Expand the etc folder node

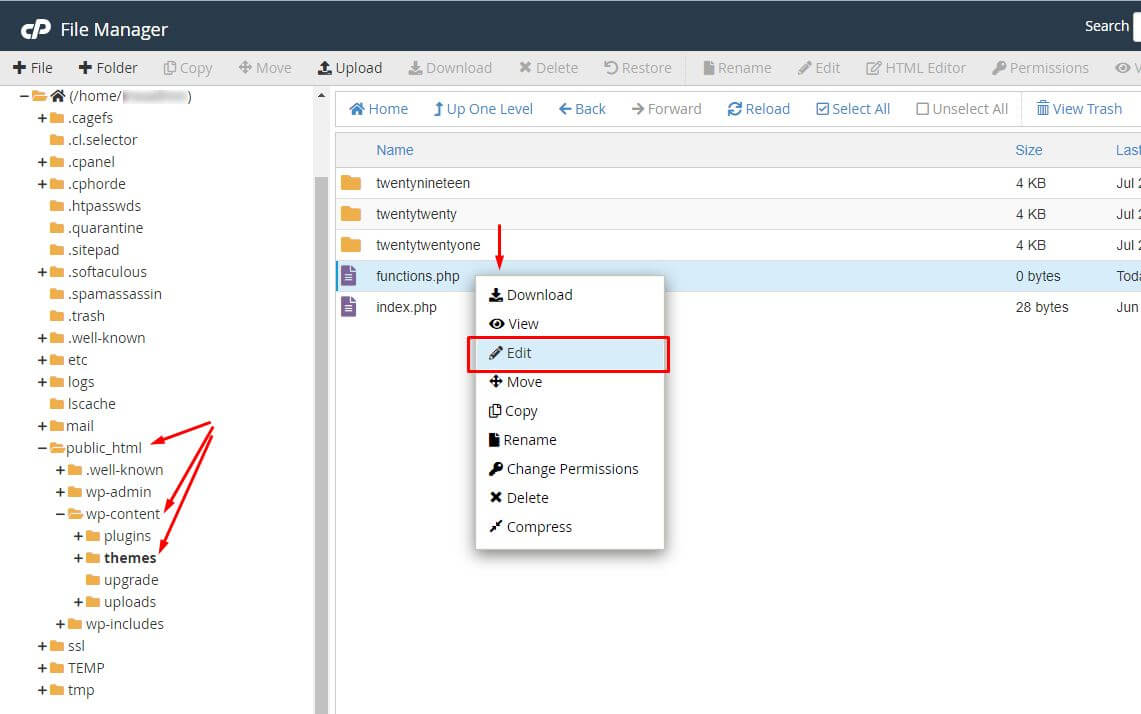pos(42,360)
